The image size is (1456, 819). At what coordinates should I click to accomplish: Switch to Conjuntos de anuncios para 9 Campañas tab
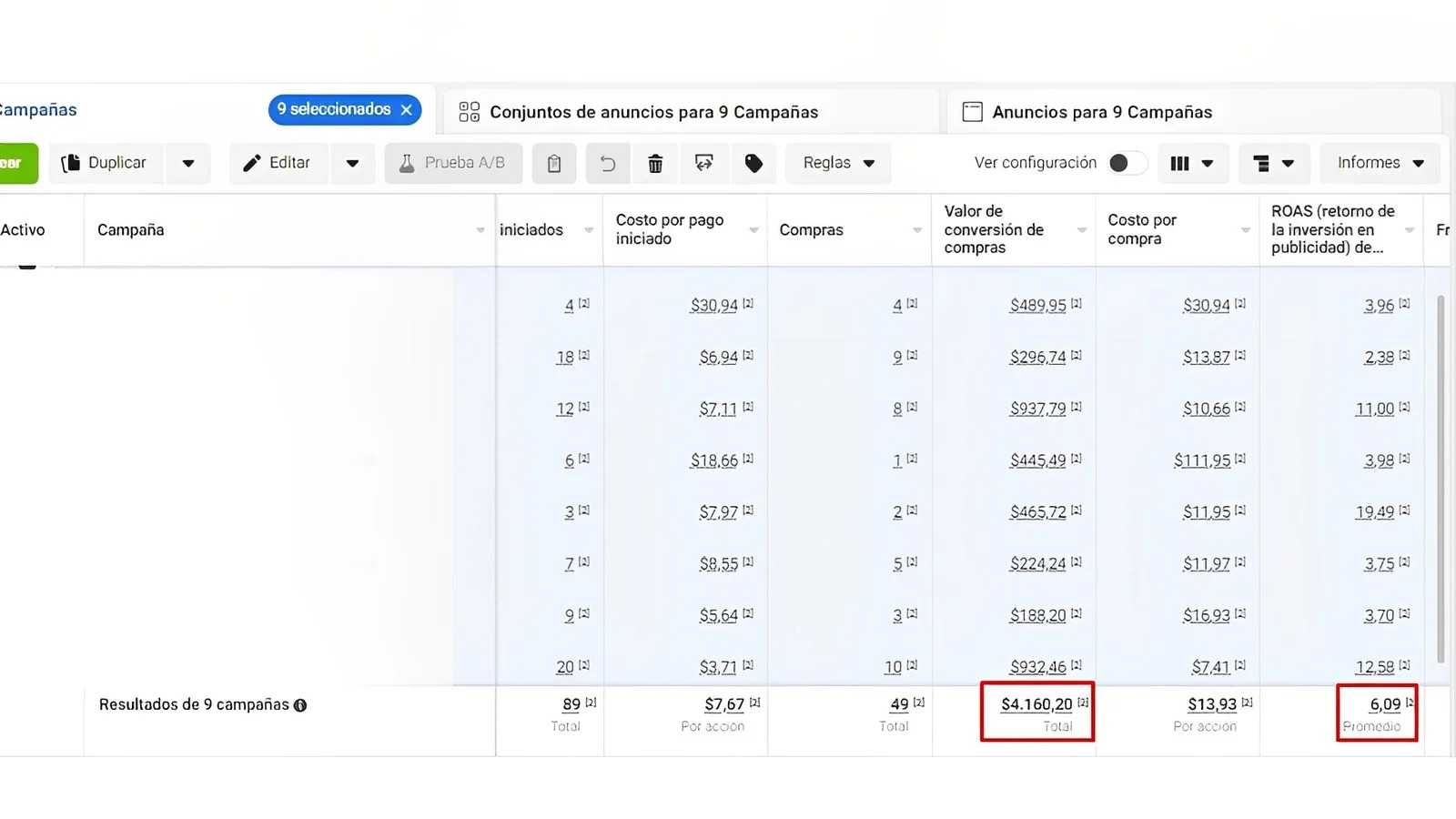(692, 112)
